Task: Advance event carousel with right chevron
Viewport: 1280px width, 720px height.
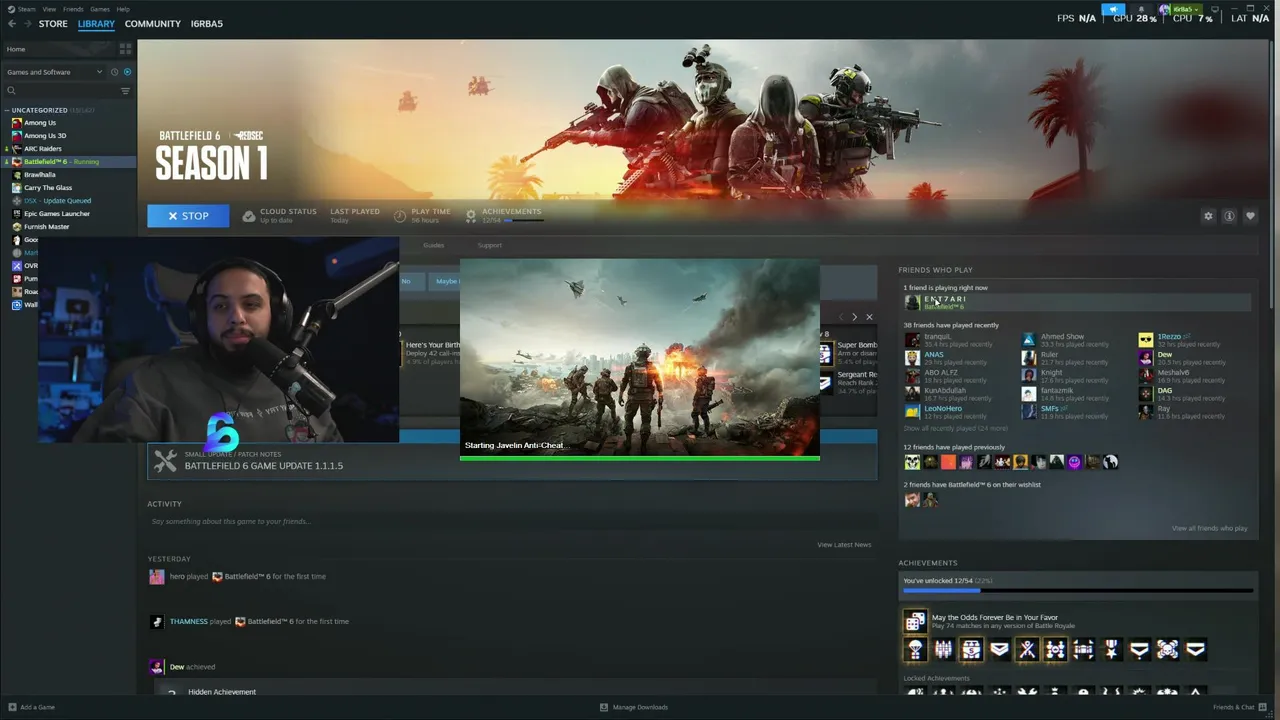Action: 854,317
